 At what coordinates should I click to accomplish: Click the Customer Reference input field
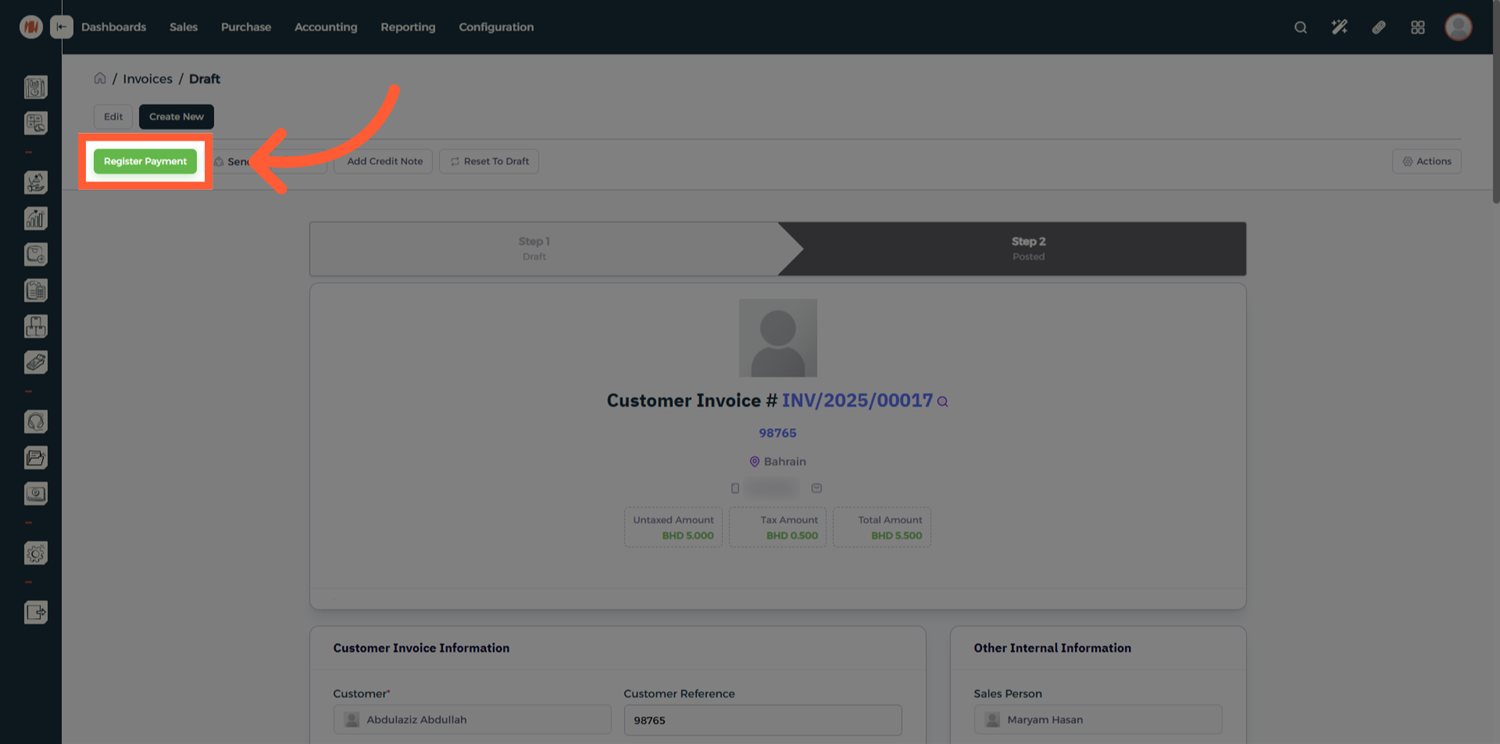[x=762, y=720]
